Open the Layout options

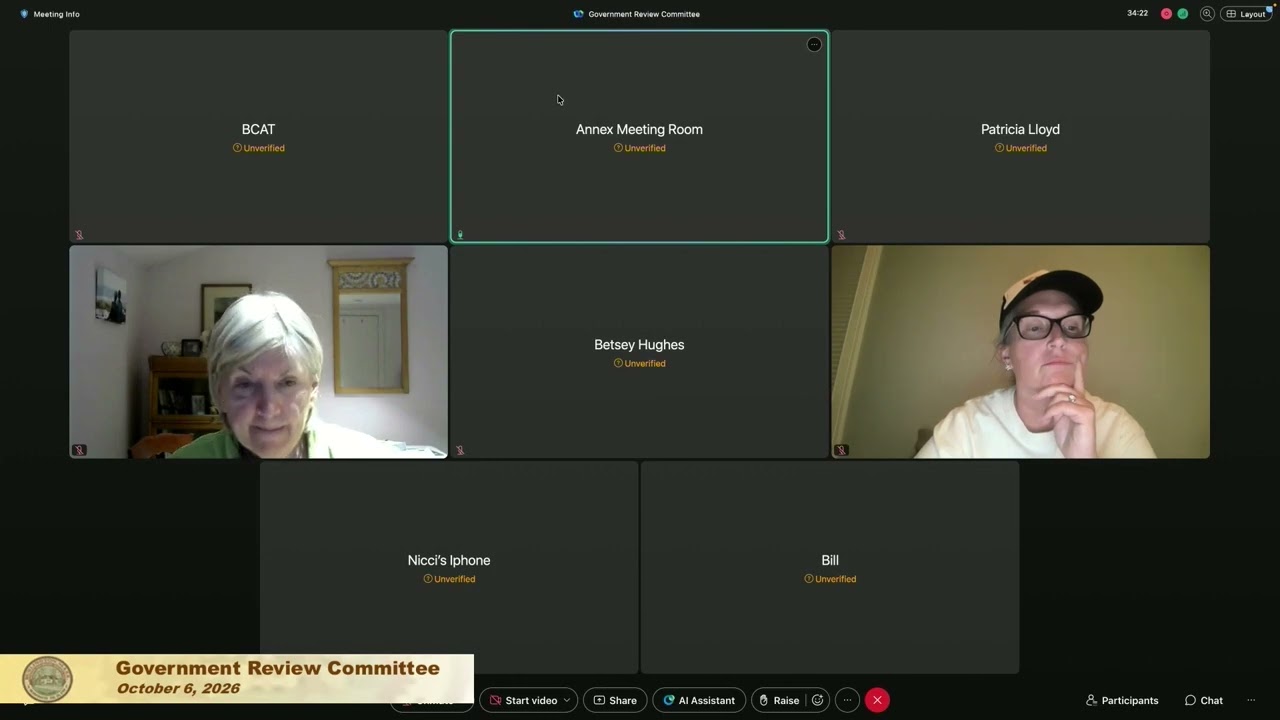pos(1246,14)
